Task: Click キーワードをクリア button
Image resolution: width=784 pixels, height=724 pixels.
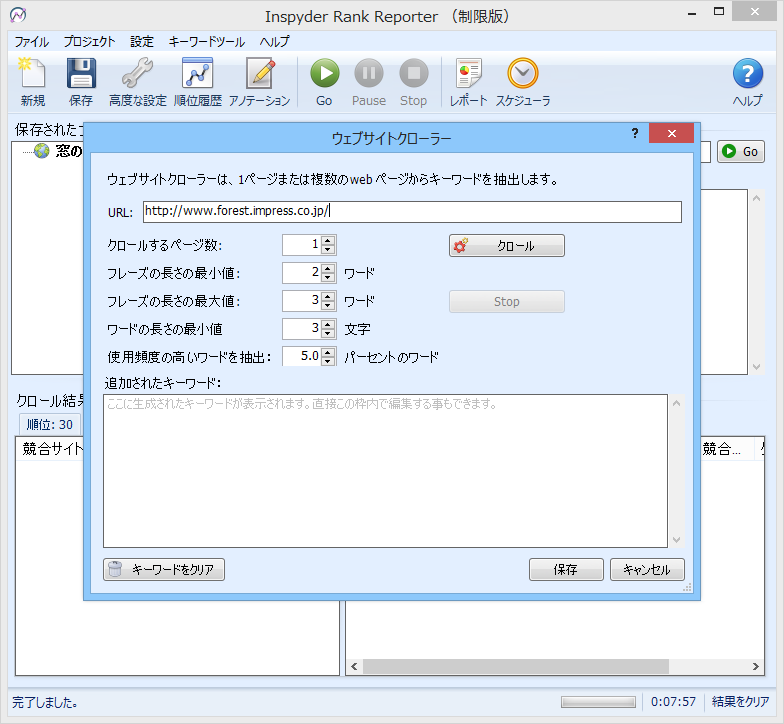Action: 164,569
